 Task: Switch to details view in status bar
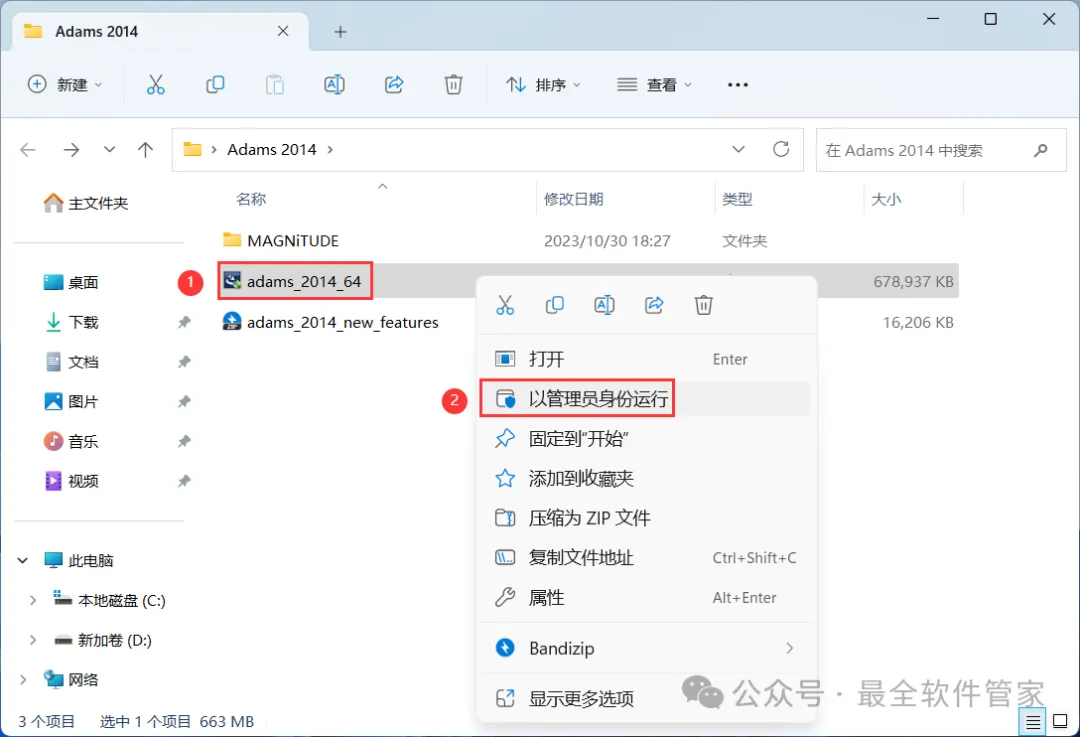click(x=1033, y=722)
